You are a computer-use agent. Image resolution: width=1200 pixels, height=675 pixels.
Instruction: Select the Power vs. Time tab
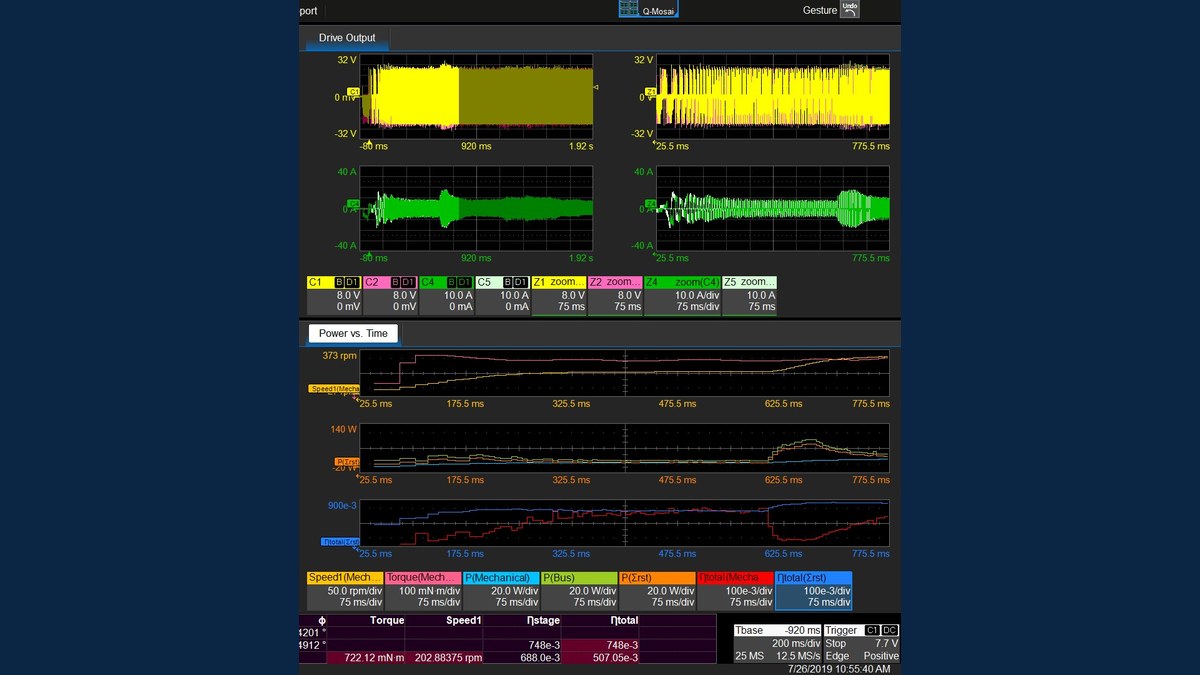point(353,333)
